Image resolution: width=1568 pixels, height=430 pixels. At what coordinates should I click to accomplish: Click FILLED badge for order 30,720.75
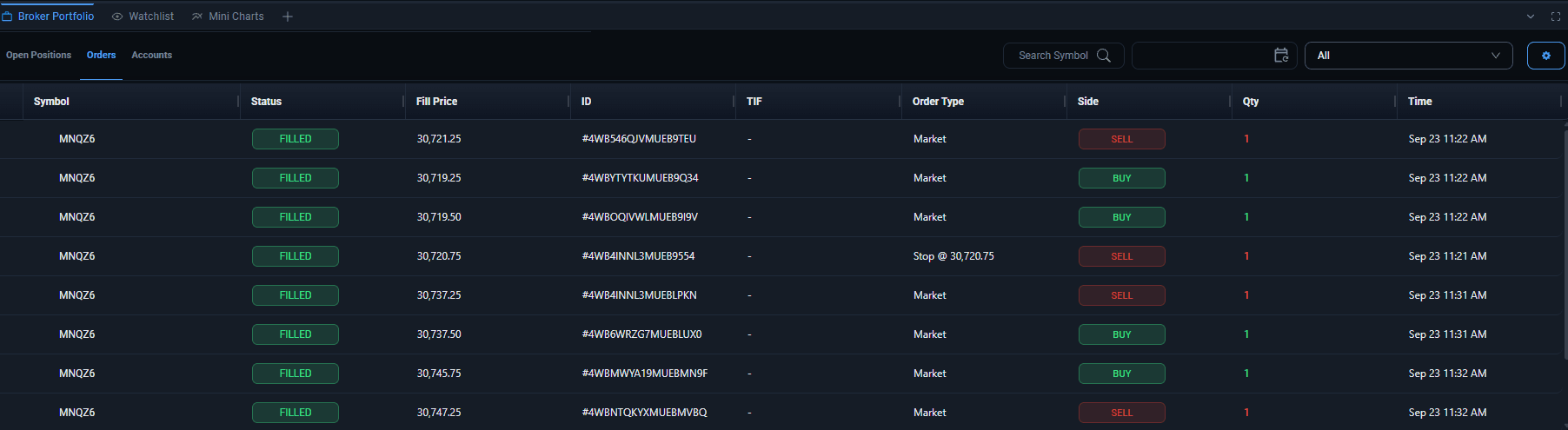click(x=296, y=256)
